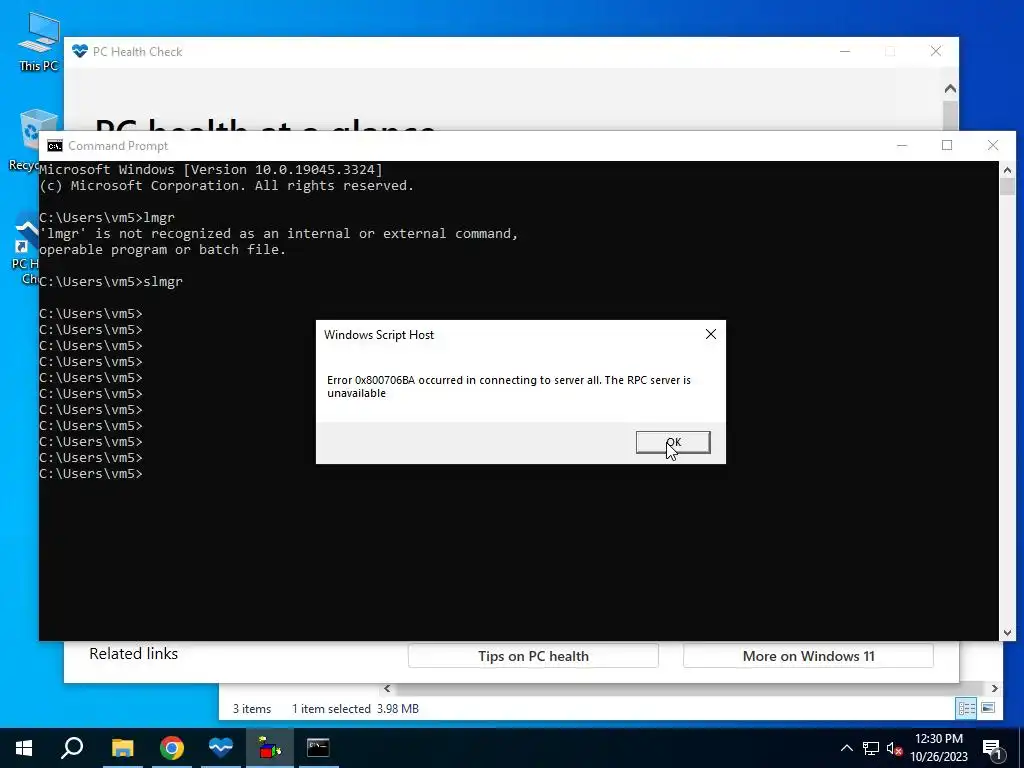
Task: Minimize the Command Prompt window
Action: point(902,145)
